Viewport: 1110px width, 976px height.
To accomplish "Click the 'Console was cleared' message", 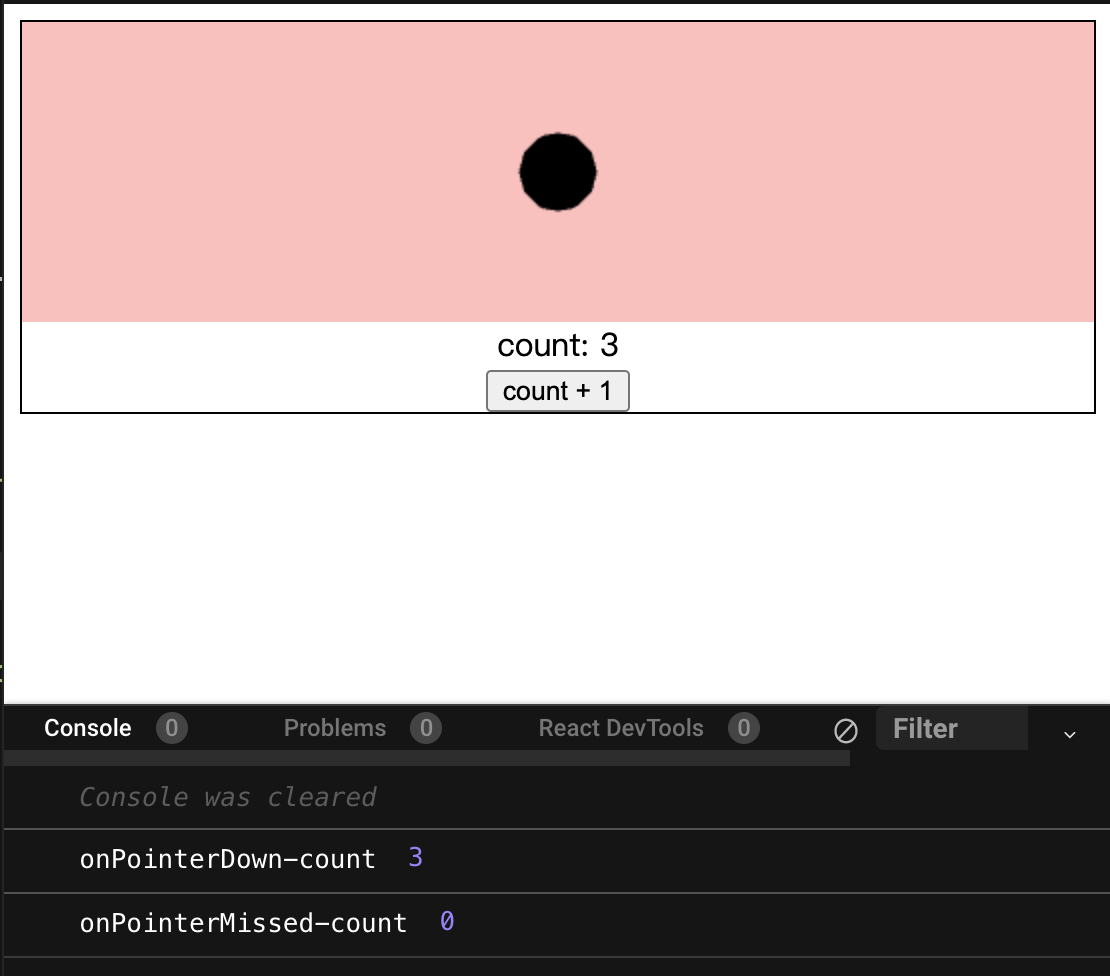I will pyautogui.click(x=228, y=797).
